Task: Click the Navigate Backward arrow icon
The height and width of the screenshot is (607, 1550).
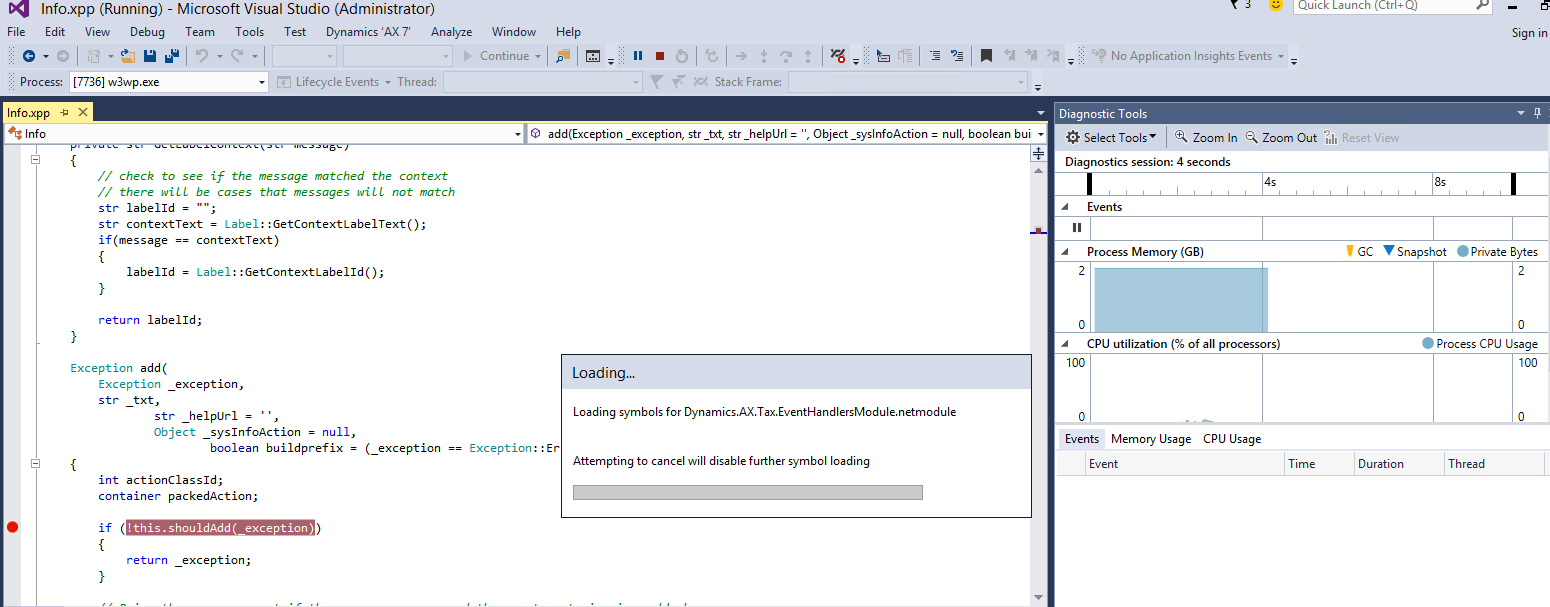Action: 29,56
